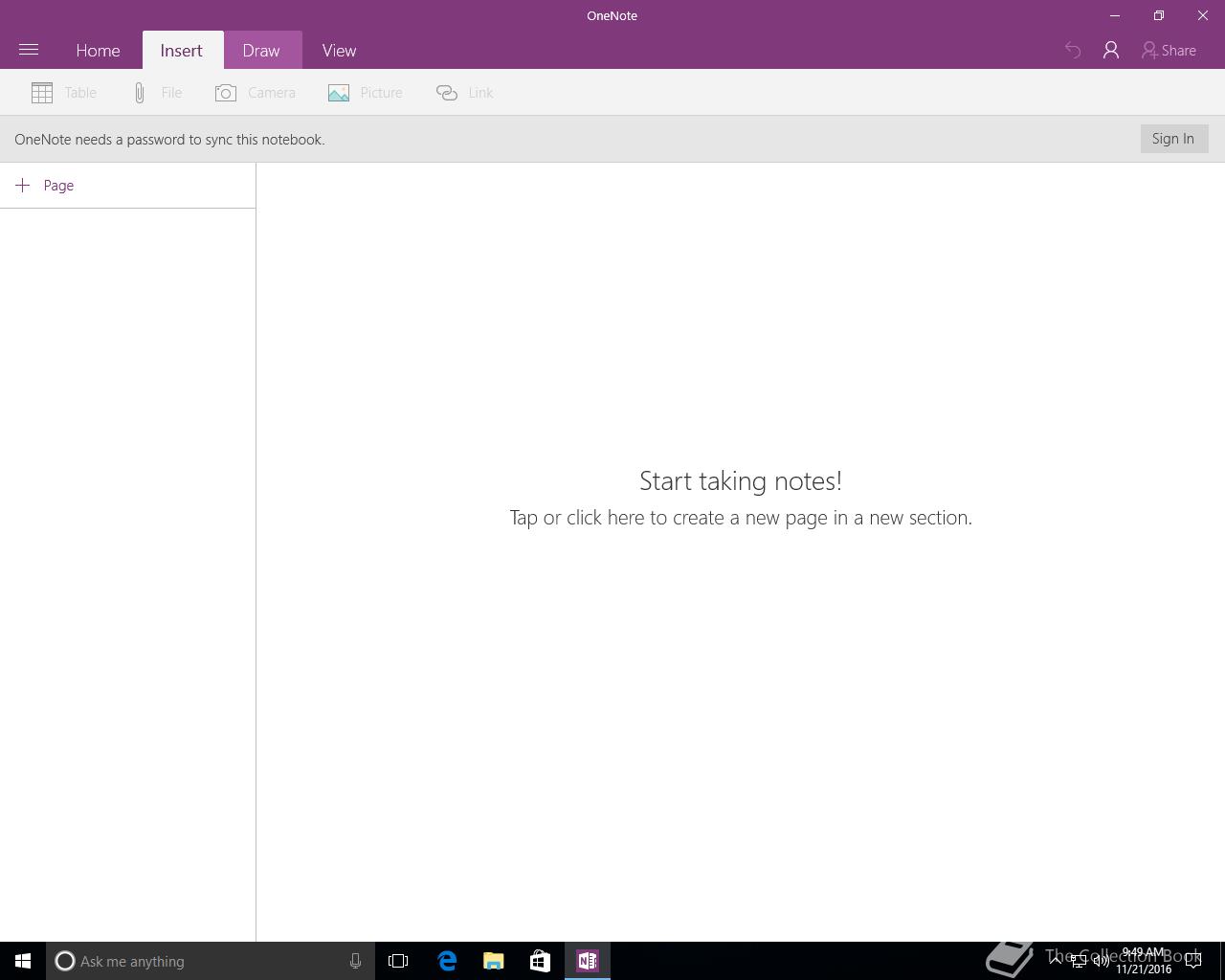Go to the View tab
This screenshot has width=1225, height=980.
(339, 51)
